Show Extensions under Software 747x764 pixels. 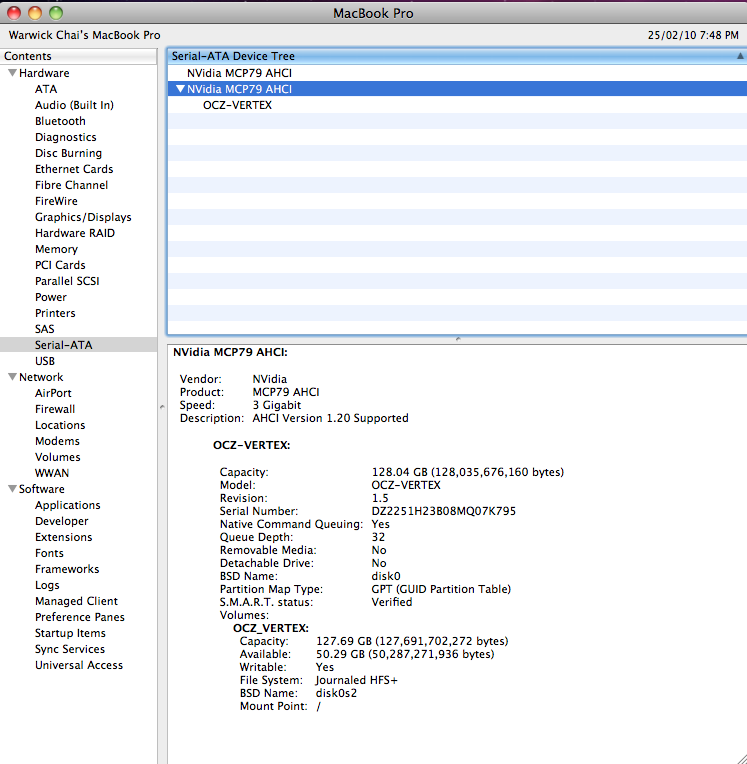click(x=63, y=537)
